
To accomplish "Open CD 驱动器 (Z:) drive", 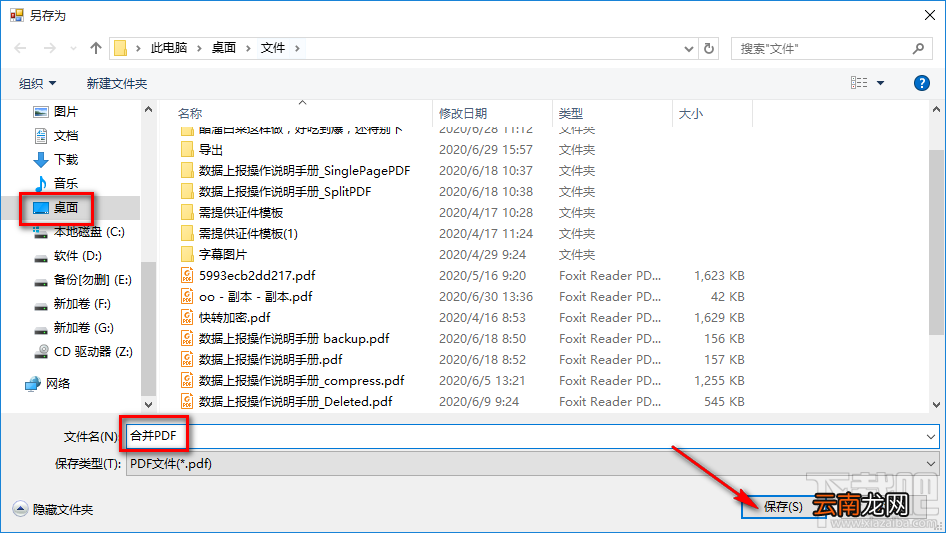I will 83,351.
